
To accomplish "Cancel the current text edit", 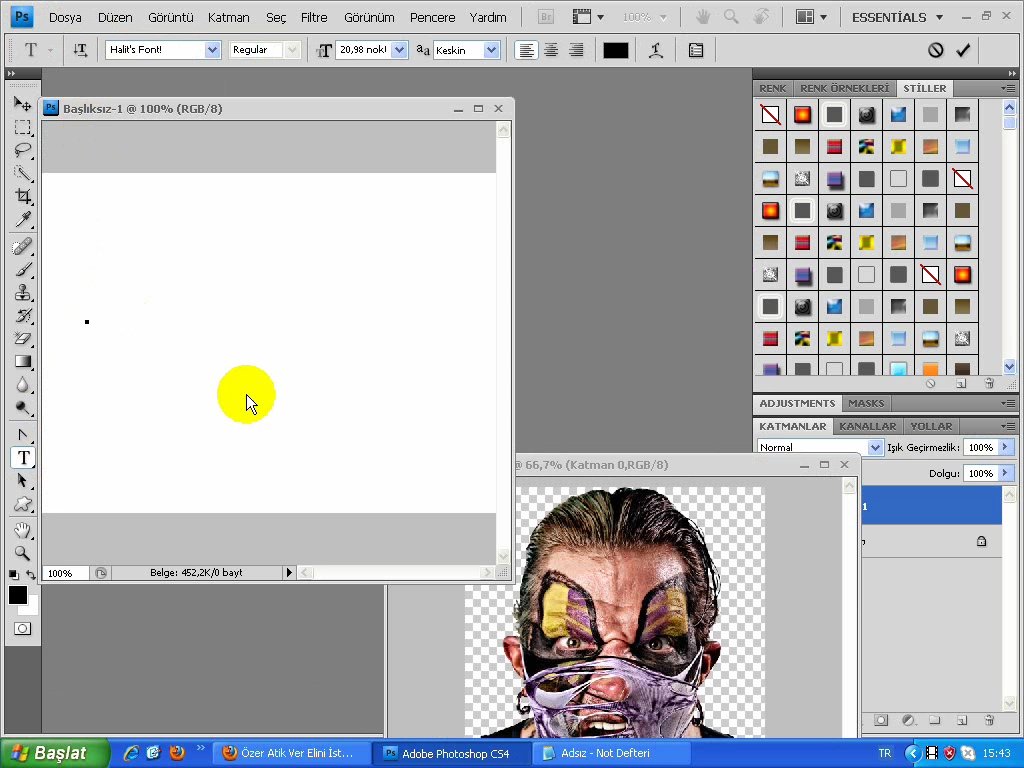I will tap(936, 50).
